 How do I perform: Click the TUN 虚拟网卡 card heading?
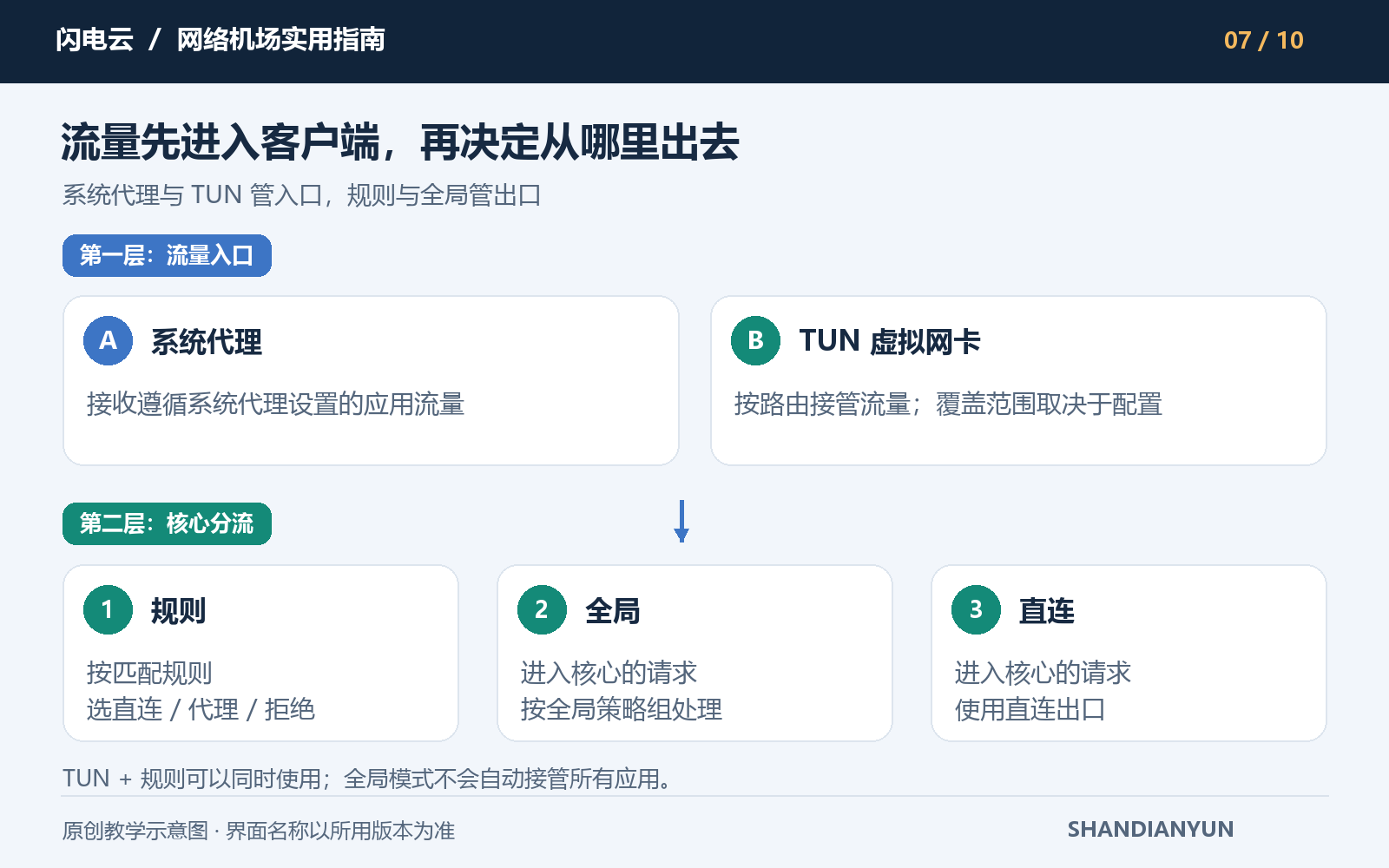(x=890, y=342)
